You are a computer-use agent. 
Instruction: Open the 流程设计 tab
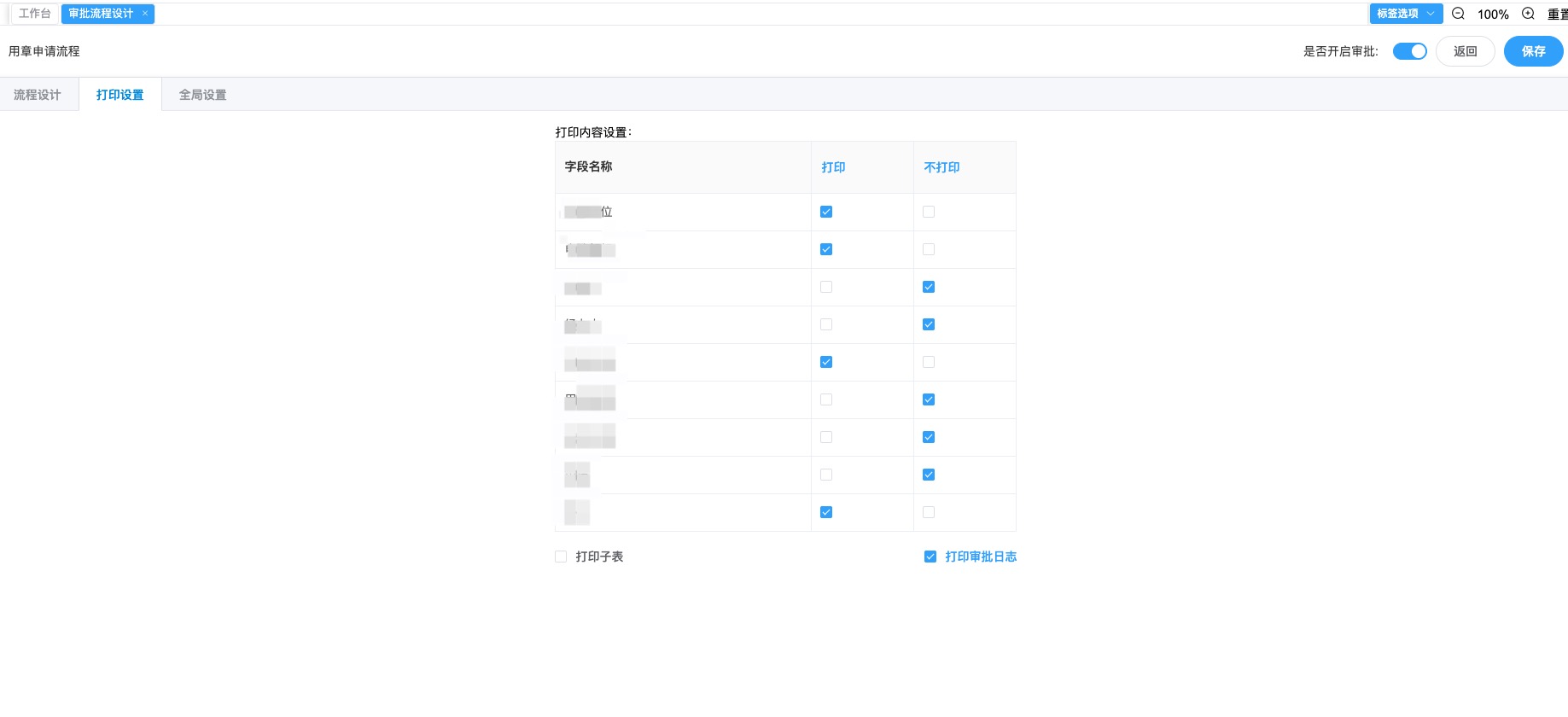(x=38, y=95)
